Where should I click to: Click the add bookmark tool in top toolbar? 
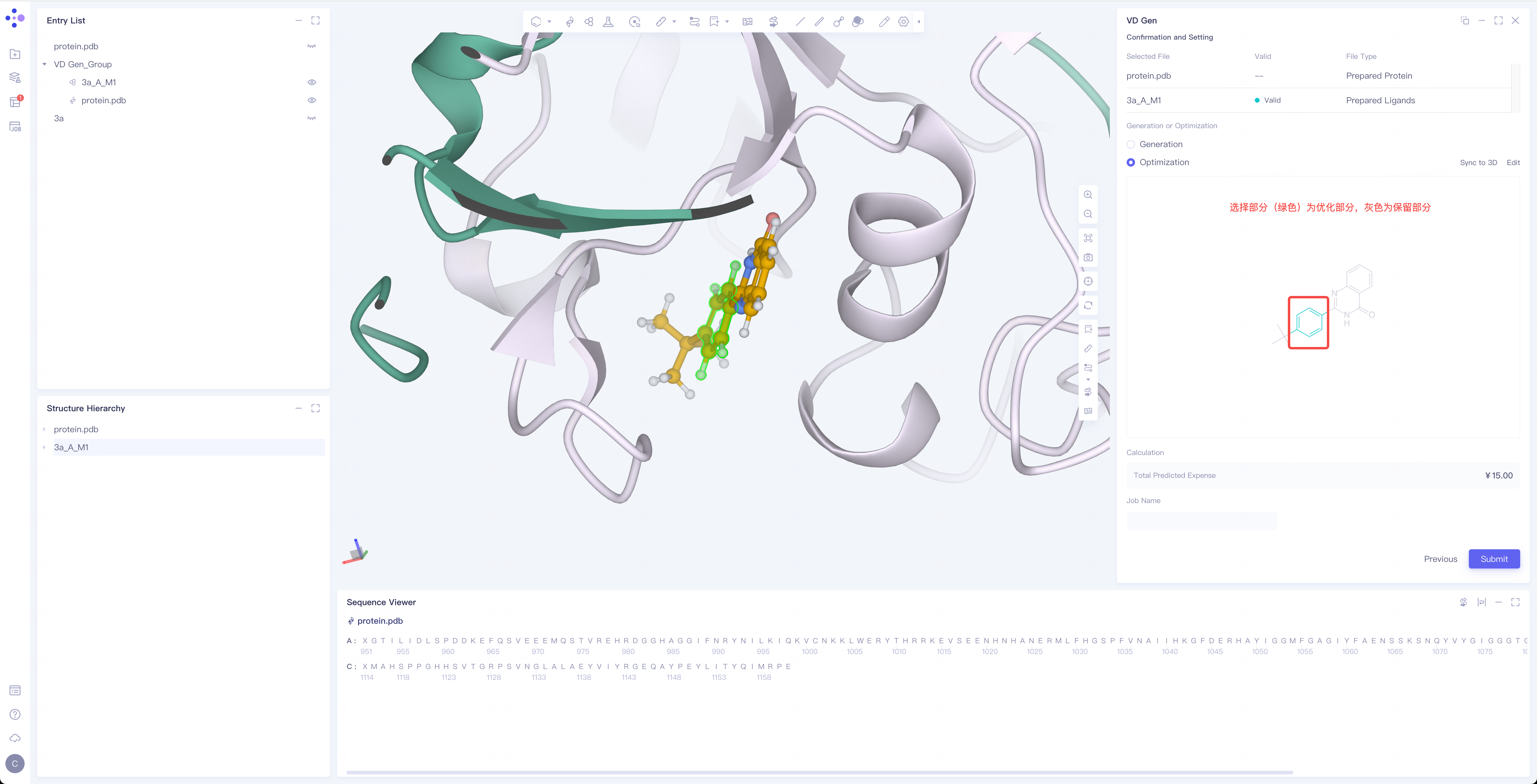[x=714, y=22]
